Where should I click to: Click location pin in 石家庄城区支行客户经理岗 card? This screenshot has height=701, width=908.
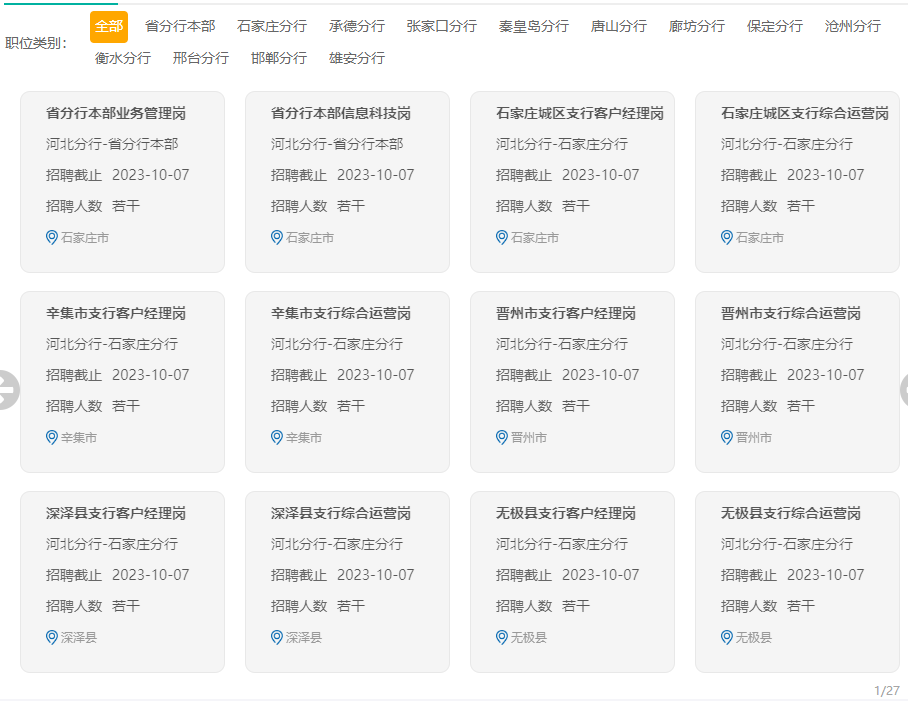tap(501, 237)
